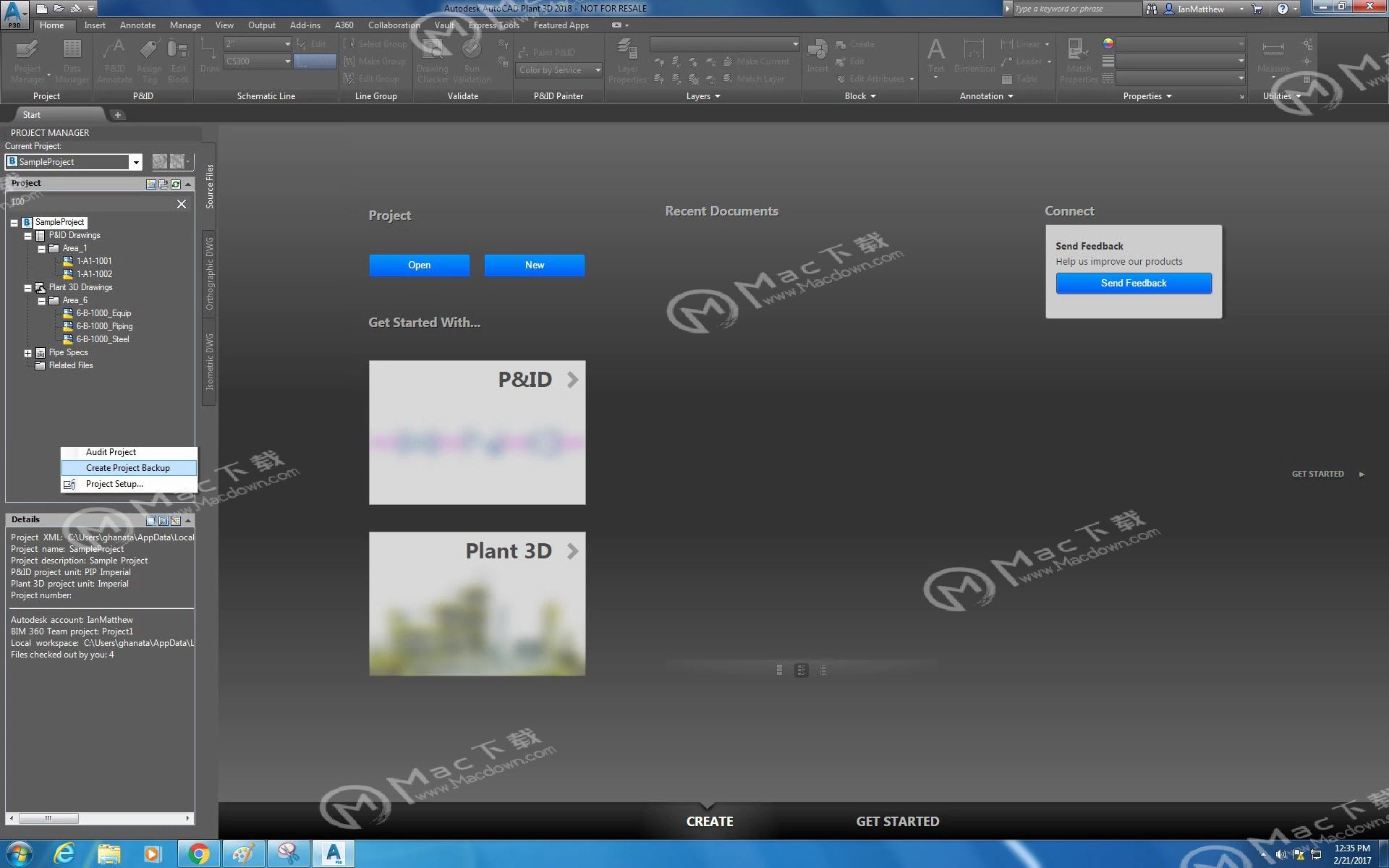This screenshot has height=868, width=1389.
Task: Toggle third icon in Details header
Action: coord(175,520)
